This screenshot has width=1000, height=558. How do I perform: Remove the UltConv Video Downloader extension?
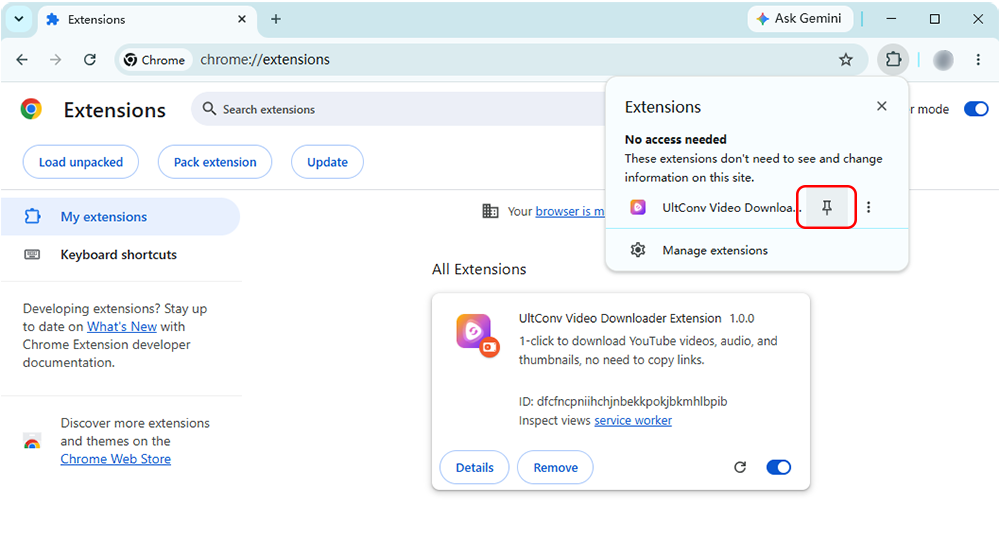[555, 467]
